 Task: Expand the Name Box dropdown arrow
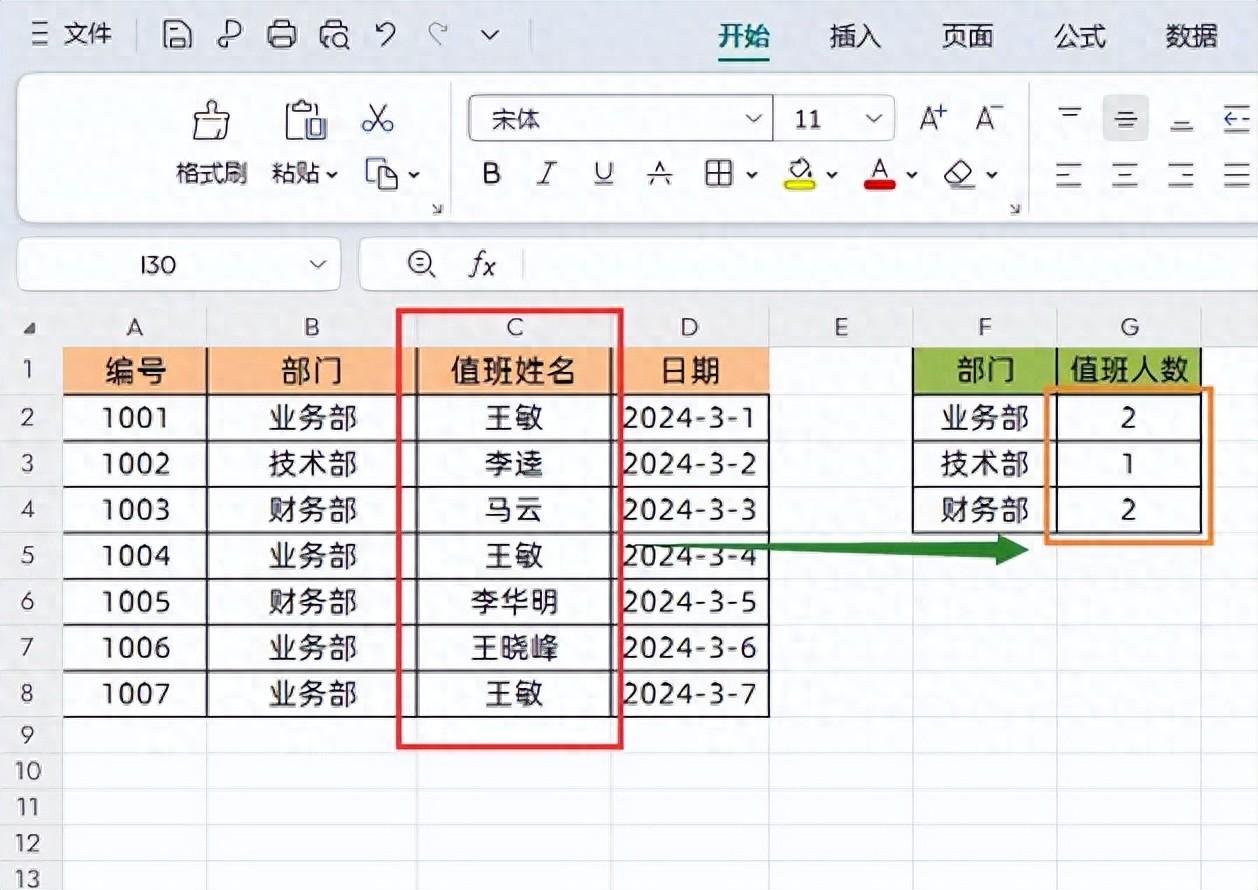(318, 265)
